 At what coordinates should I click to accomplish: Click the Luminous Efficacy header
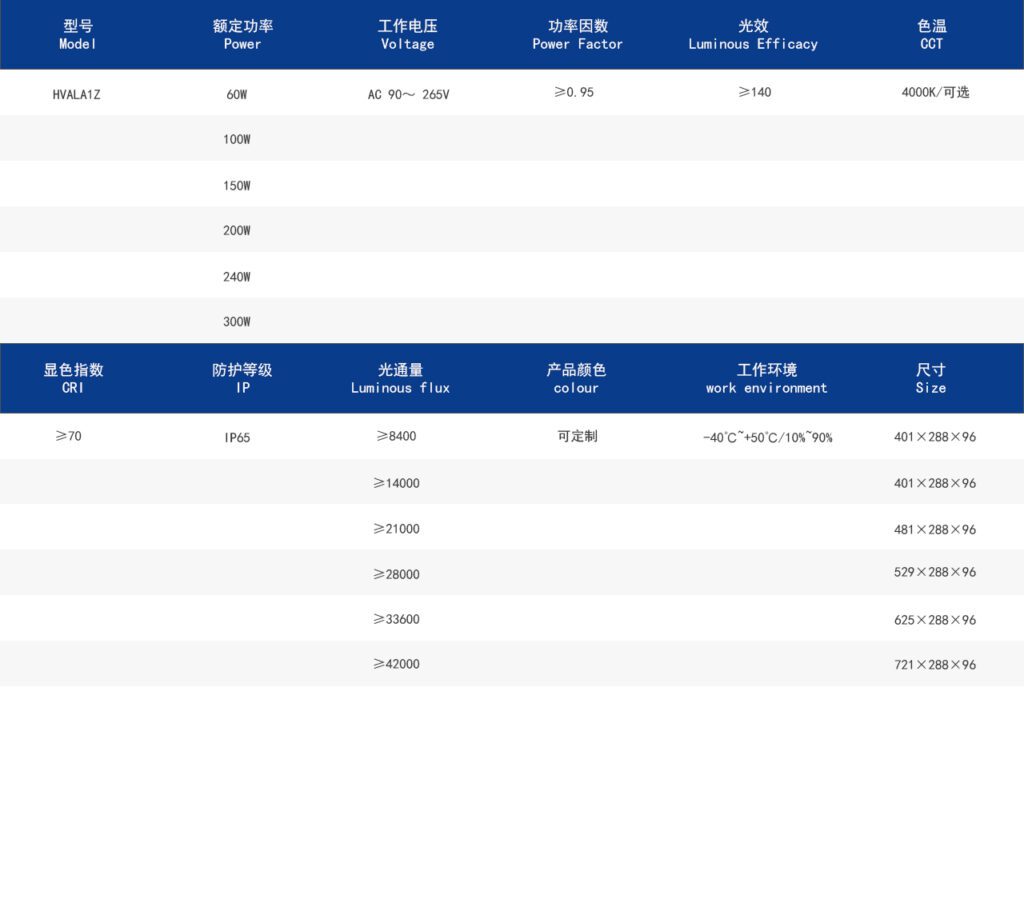point(752,35)
